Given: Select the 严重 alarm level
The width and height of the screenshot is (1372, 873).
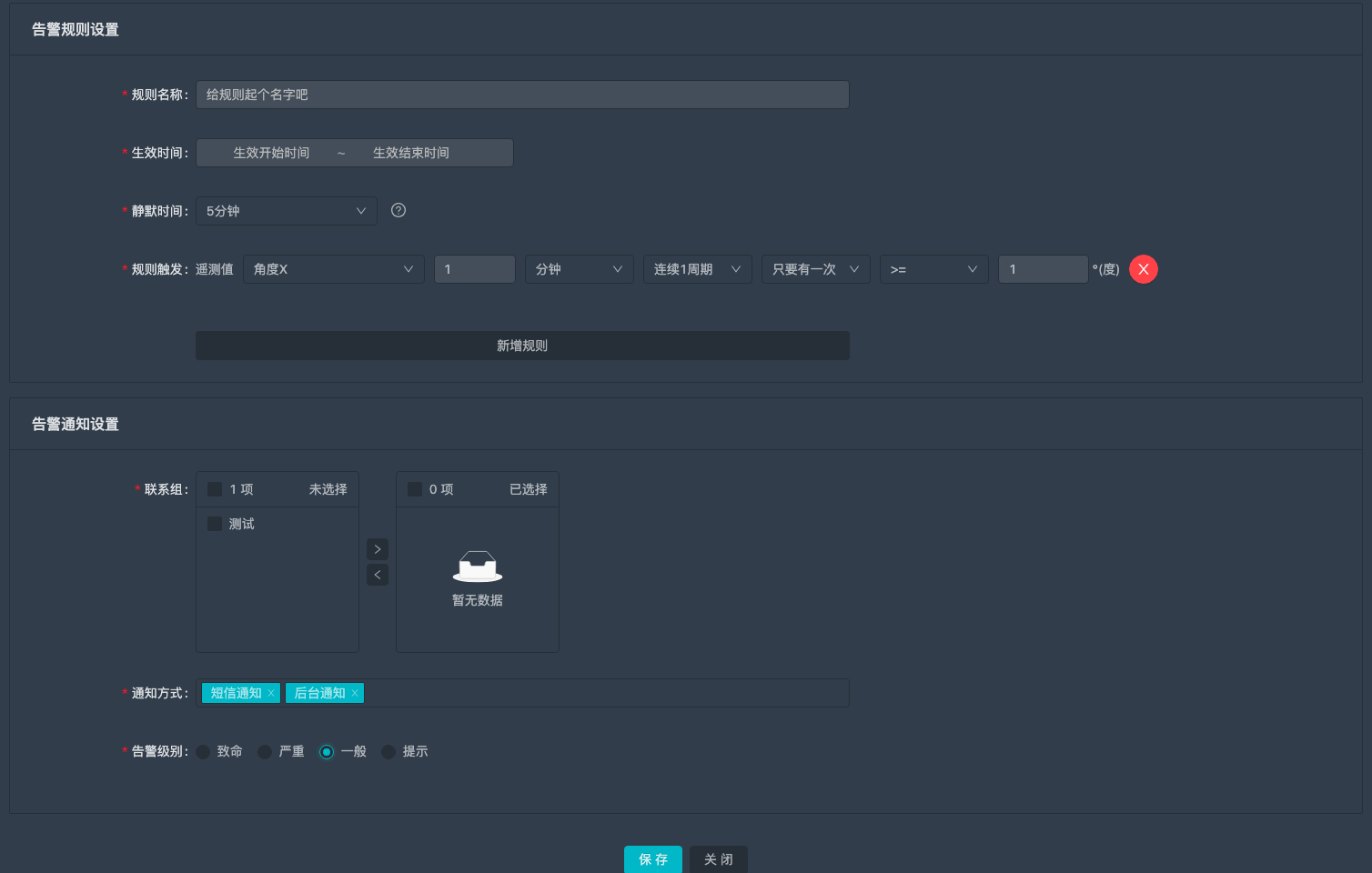Looking at the screenshot, I should (x=265, y=752).
